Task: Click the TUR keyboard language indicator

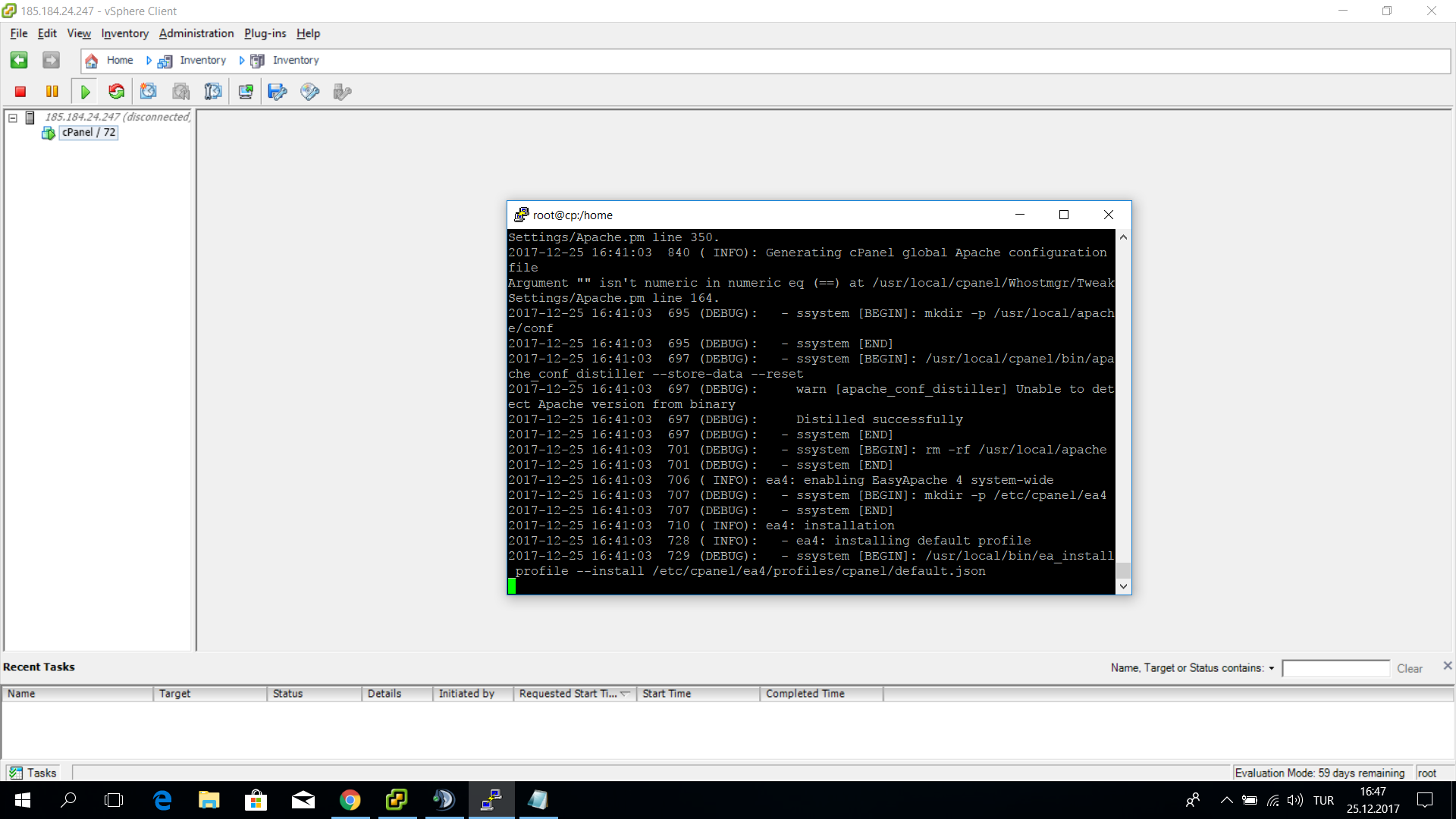Action: tap(1323, 800)
